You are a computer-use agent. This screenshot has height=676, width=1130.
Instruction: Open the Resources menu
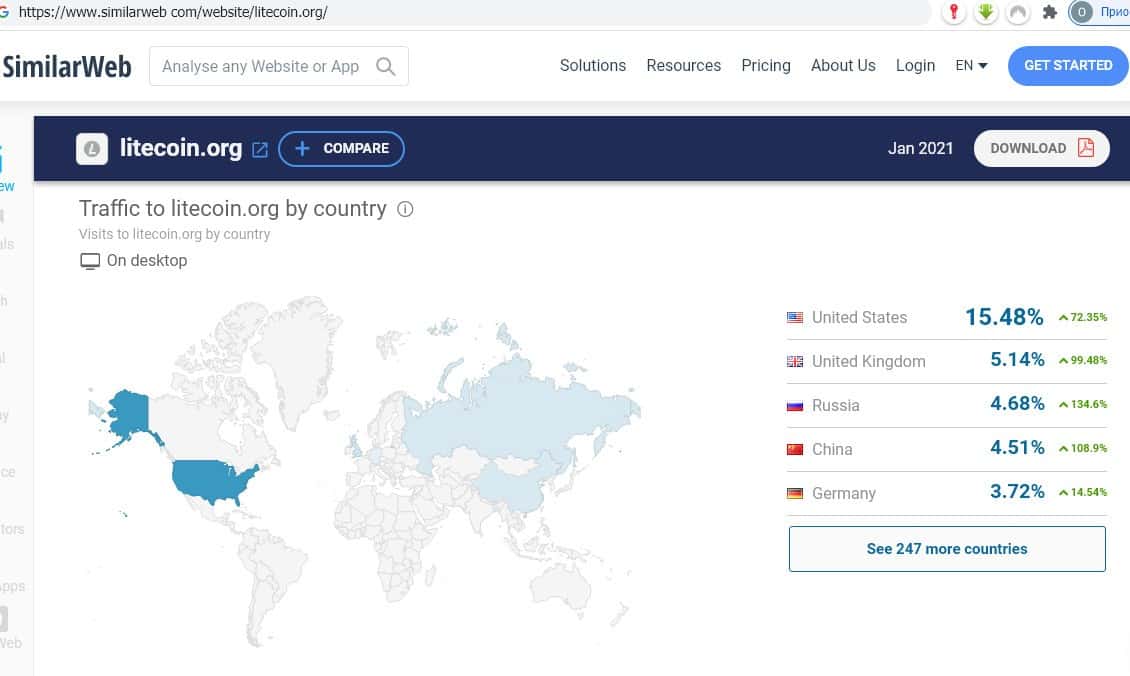683,65
